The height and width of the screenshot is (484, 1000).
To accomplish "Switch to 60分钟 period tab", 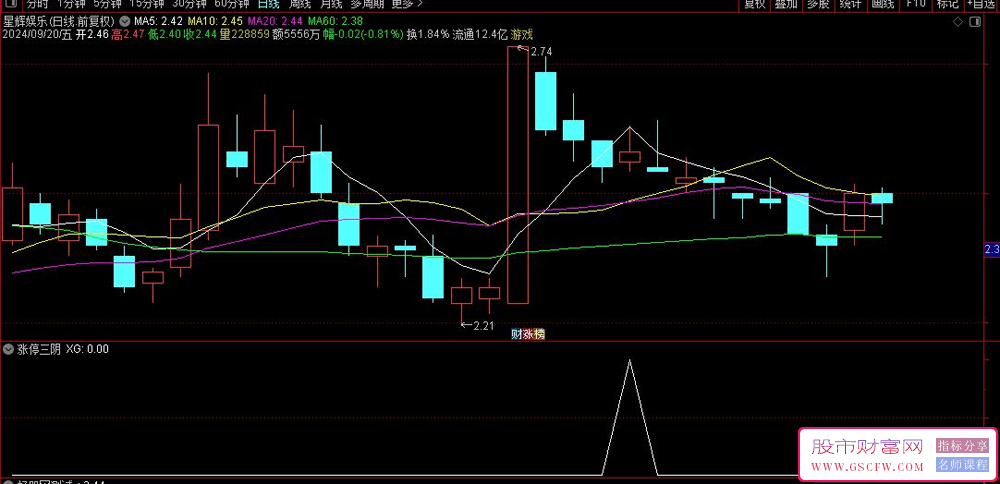I will coord(232,4).
